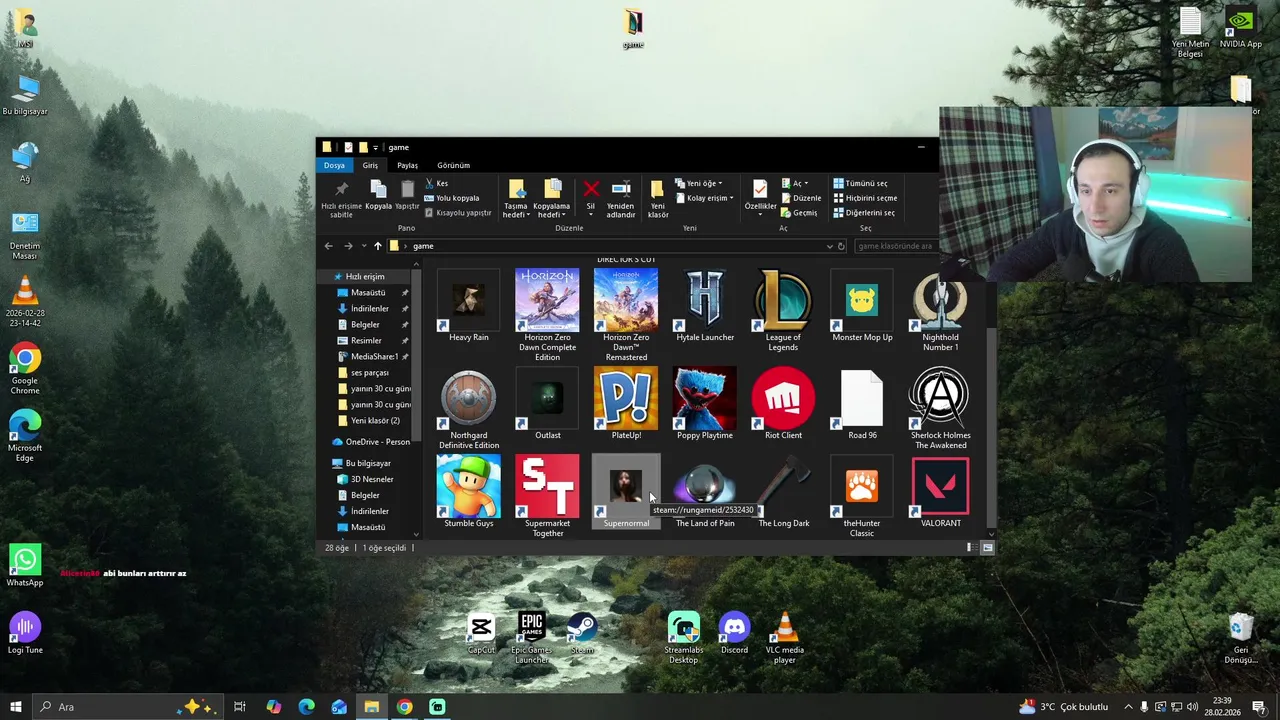This screenshot has width=1280, height=720.
Task: Select the Supermarket Together shortcut
Action: [547, 496]
